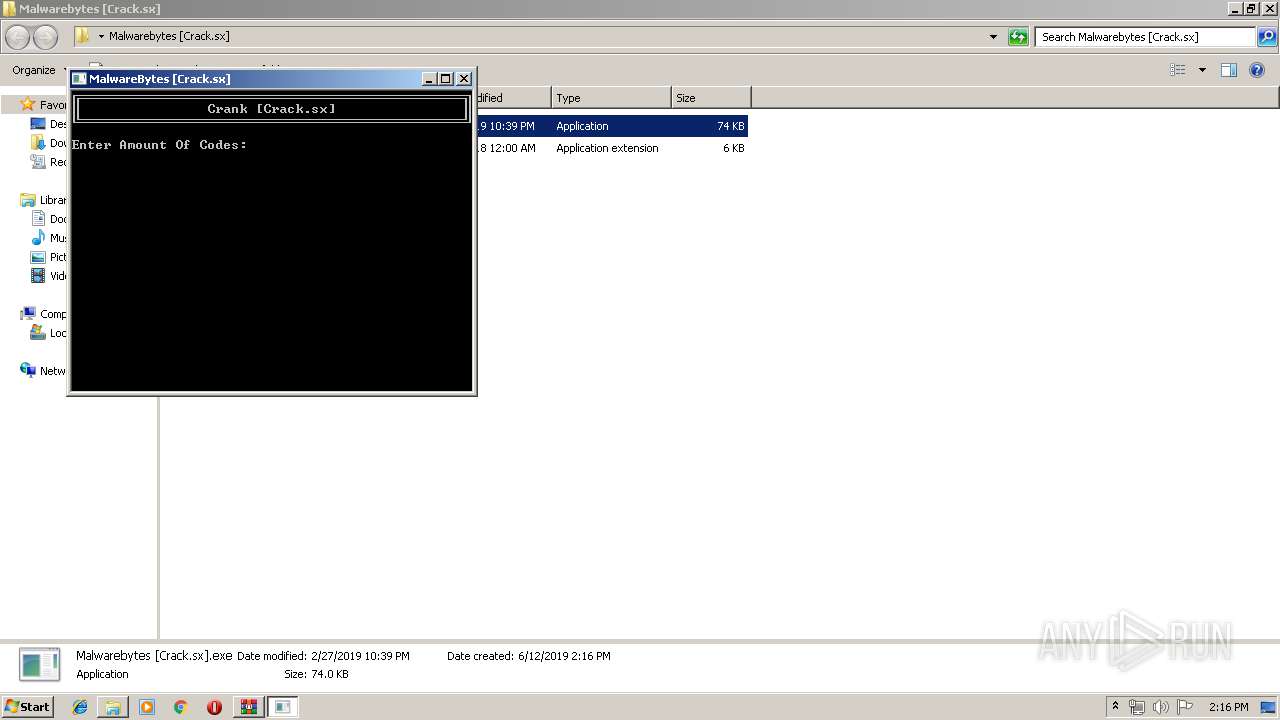Show hidden tray icons arrow
Image resolution: width=1280 pixels, height=720 pixels.
click(1116, 707)
